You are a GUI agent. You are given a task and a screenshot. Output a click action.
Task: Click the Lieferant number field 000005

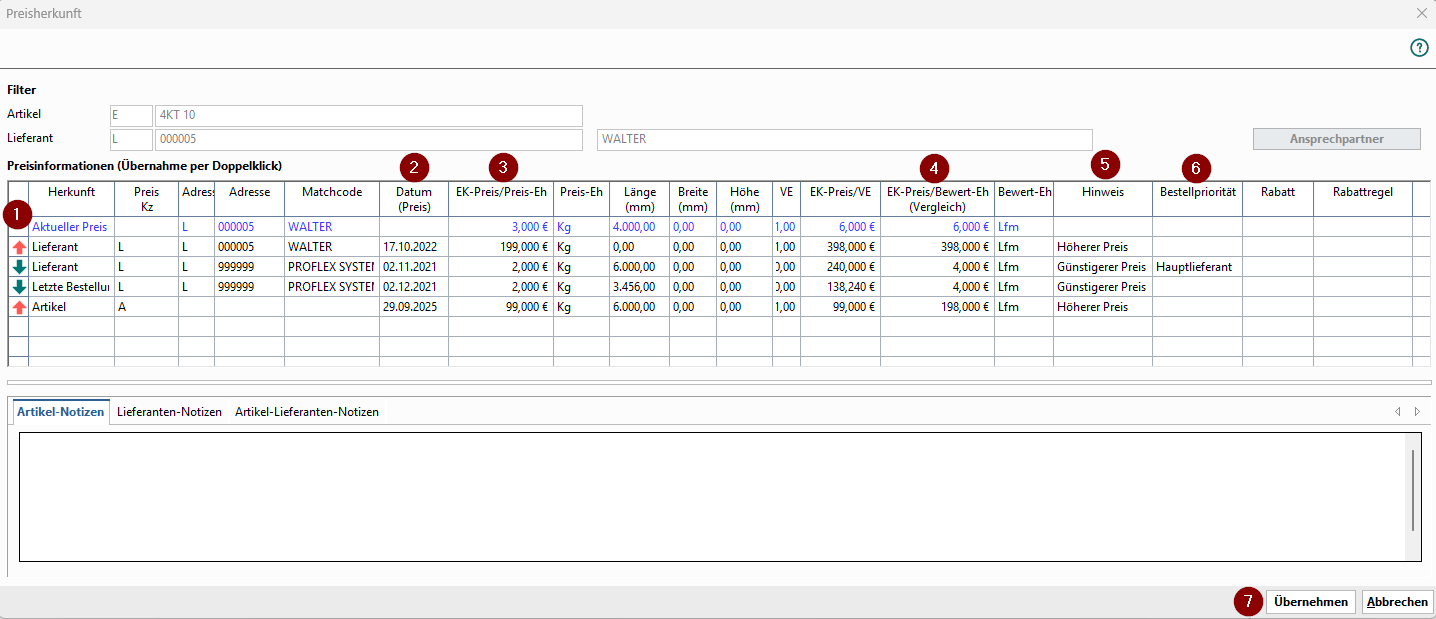368,139
